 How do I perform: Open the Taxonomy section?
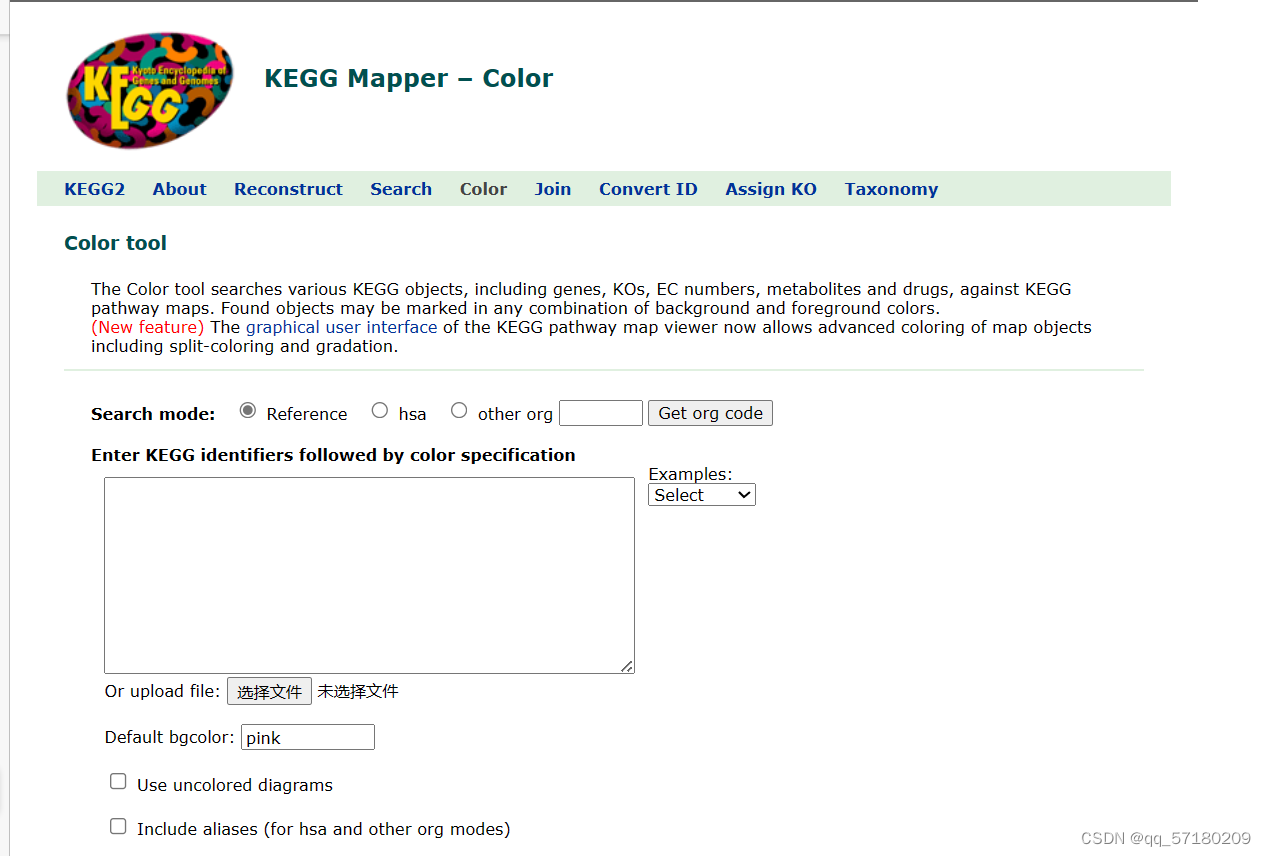tap(890, 188)
